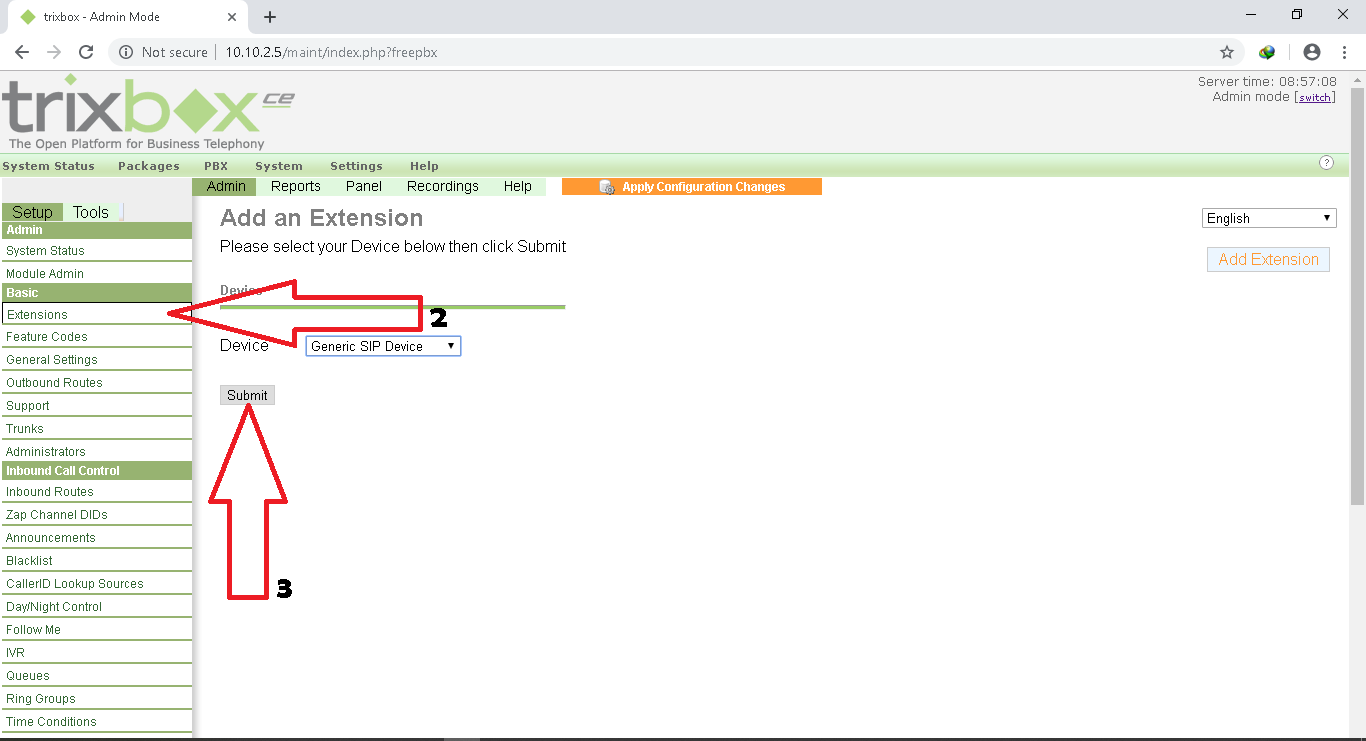This screenshot has width=1366, height=741.
Task: Select the Tools sidebar tab
Action: click(x=91, y=212)
